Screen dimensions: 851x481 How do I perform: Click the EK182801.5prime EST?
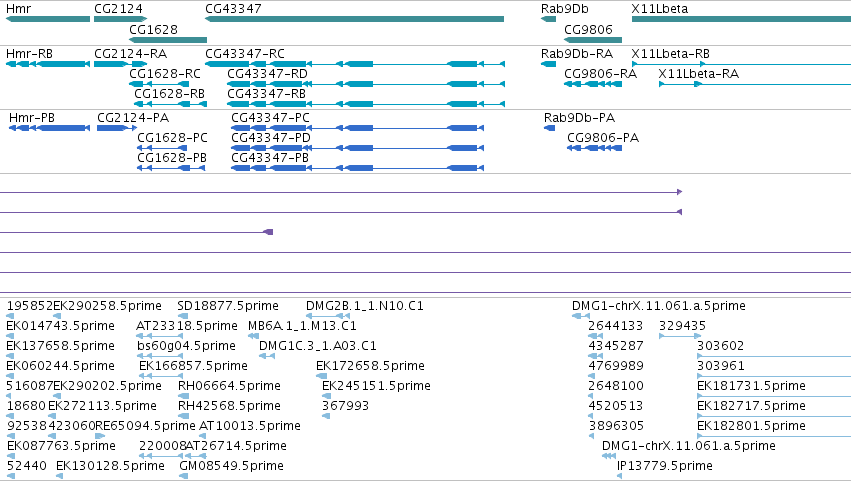coord(774,436)
